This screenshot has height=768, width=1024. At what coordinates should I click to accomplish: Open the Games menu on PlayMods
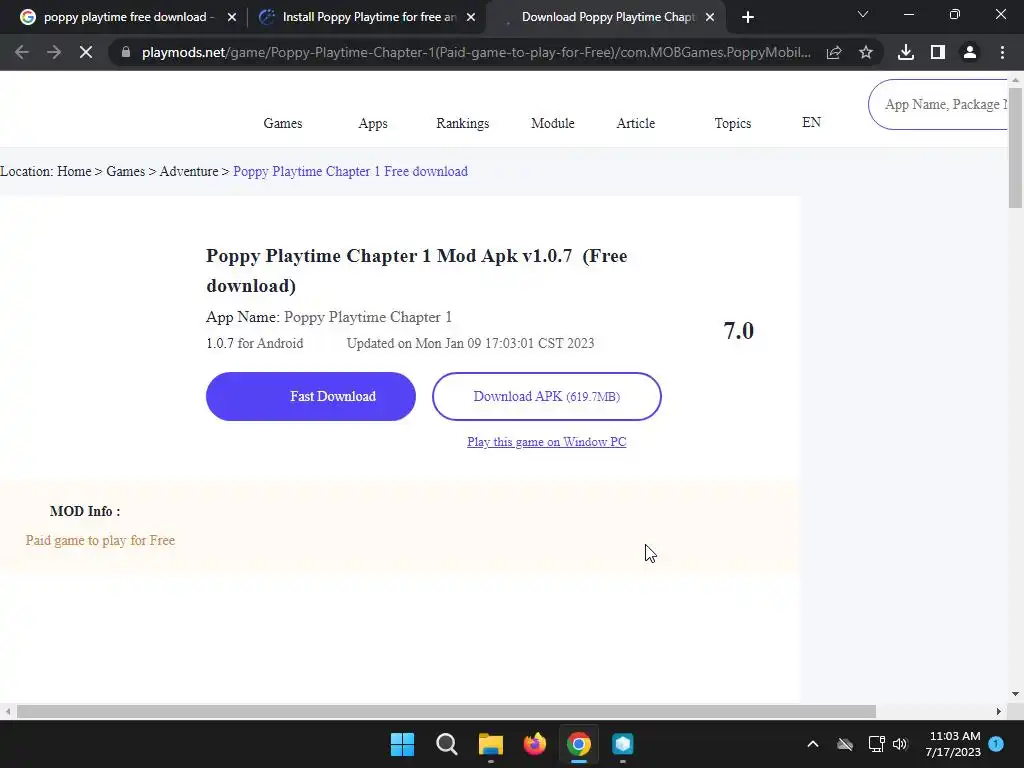[283, 123]
